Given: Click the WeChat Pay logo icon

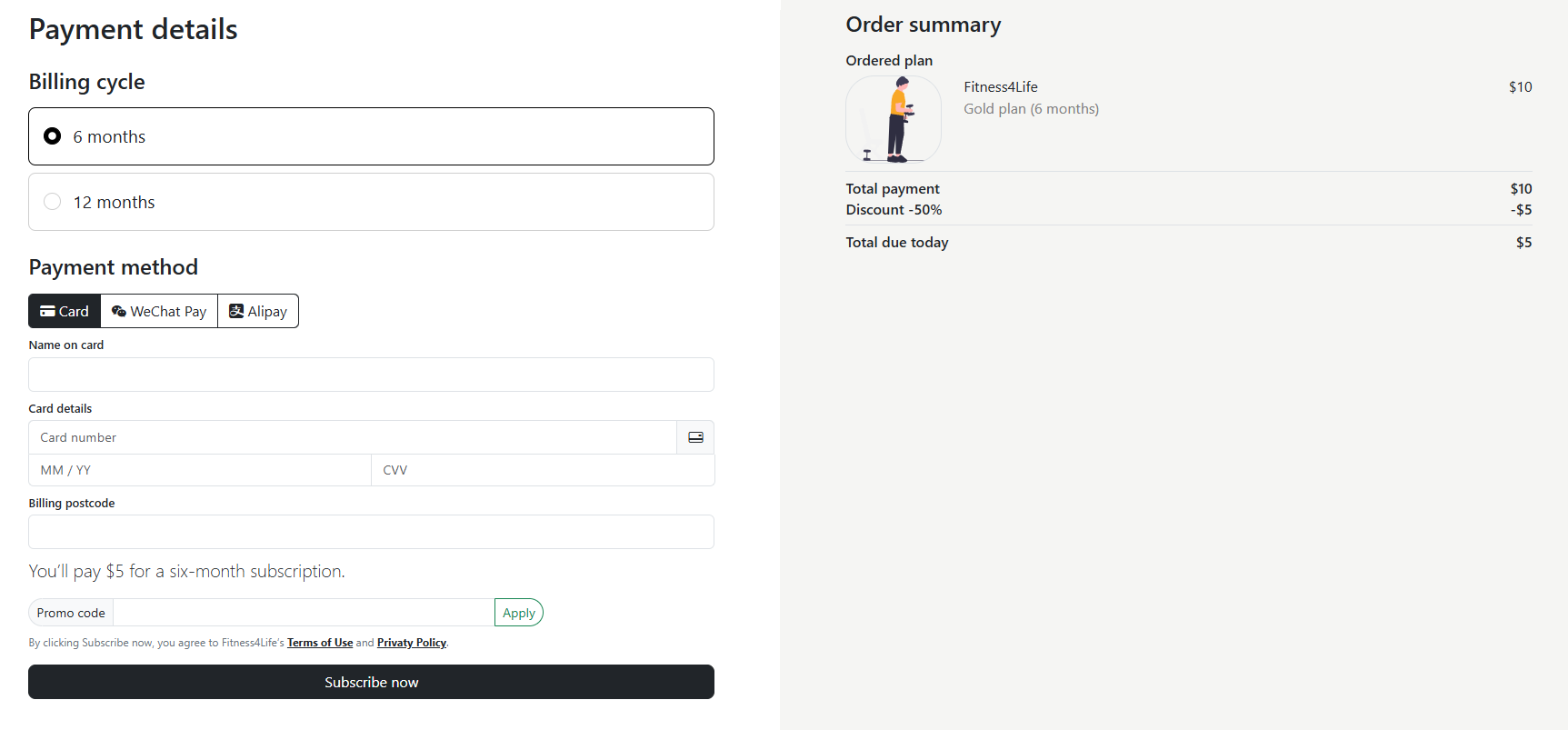Looking at the screenshot, I should 118,311.
